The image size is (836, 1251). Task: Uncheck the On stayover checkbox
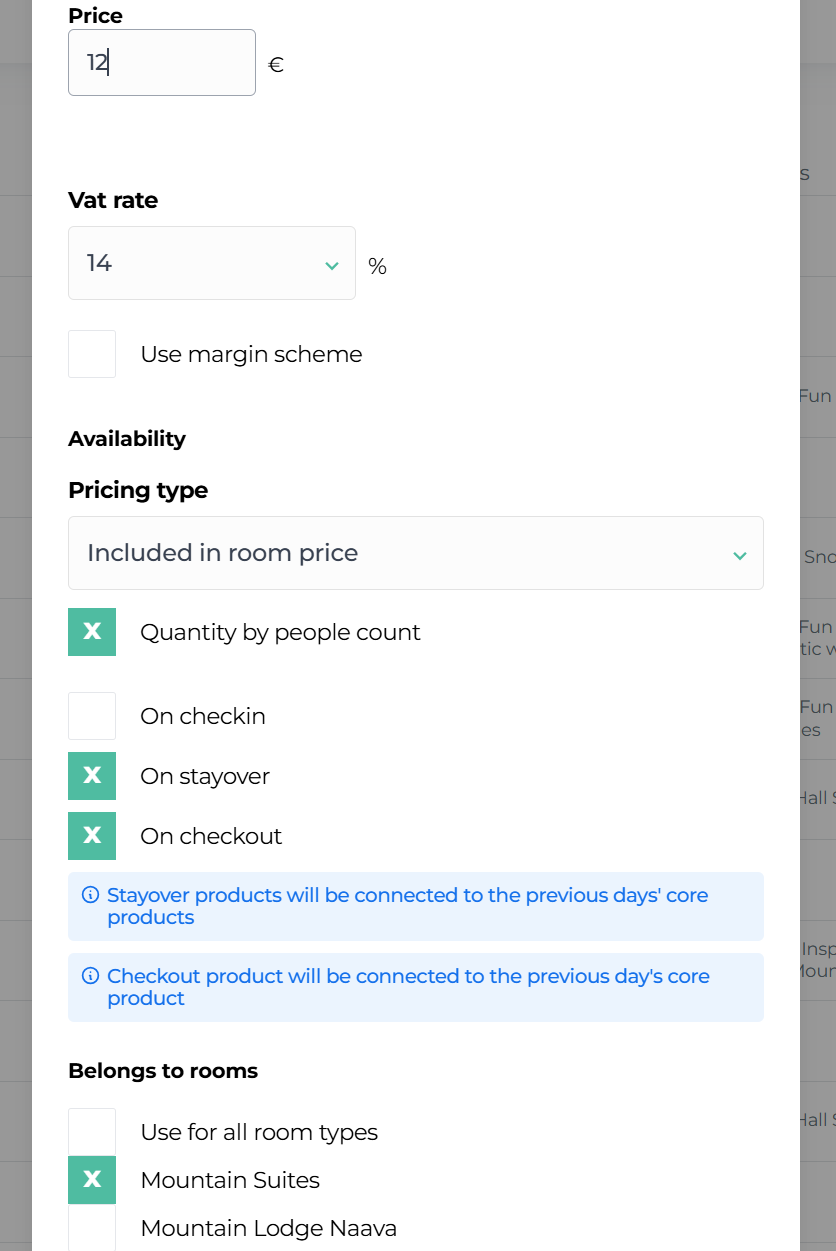click(92, 776)
